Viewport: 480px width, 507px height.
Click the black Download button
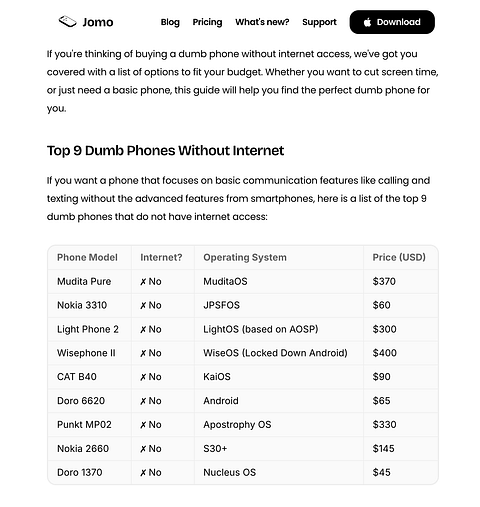(x=392, y=22)
